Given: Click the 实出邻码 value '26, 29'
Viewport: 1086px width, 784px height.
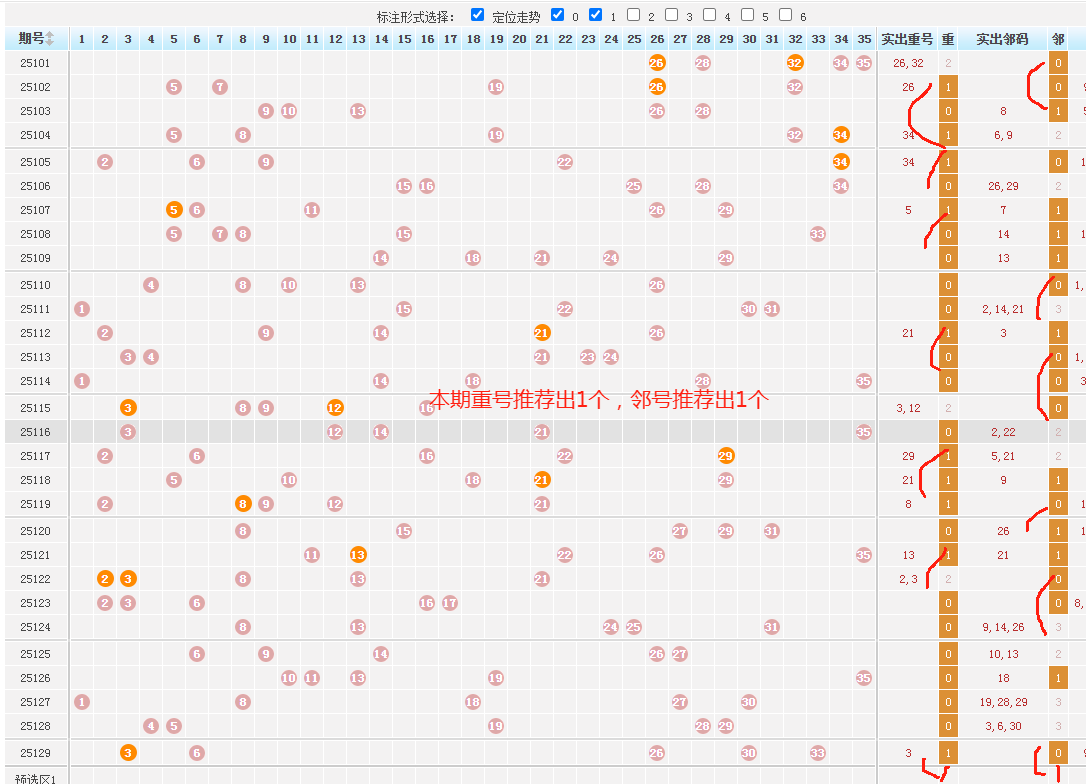Looking at the screenshot, I should 1003,186.
